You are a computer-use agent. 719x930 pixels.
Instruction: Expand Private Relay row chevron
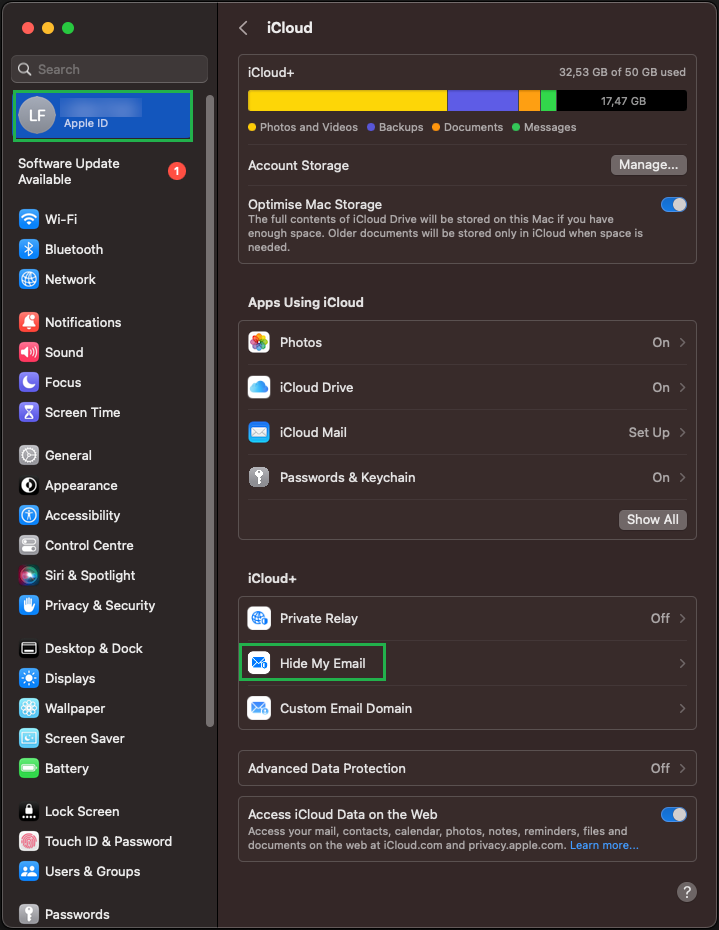(682, 618)
